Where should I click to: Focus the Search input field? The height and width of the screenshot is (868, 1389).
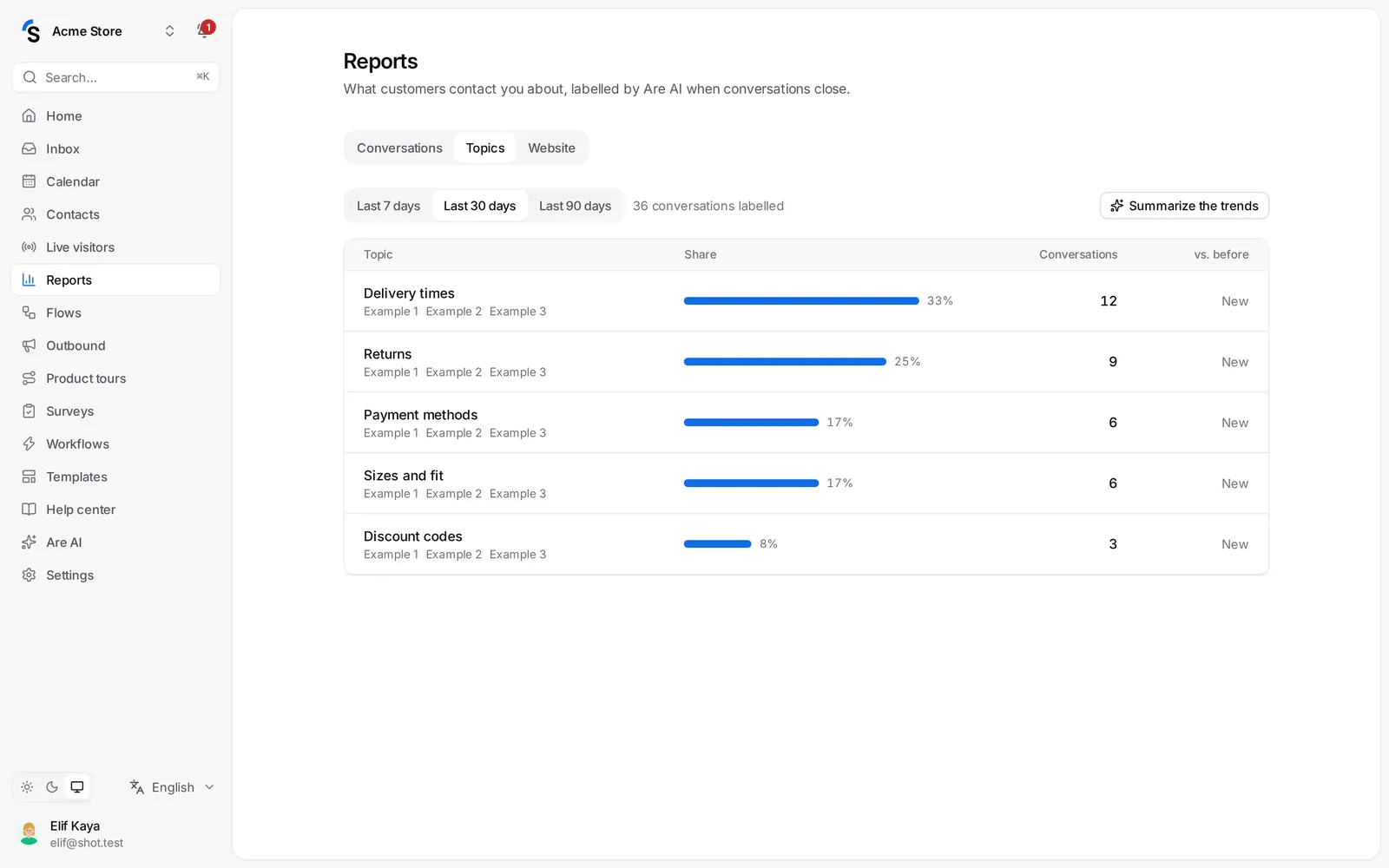(115, 77)
